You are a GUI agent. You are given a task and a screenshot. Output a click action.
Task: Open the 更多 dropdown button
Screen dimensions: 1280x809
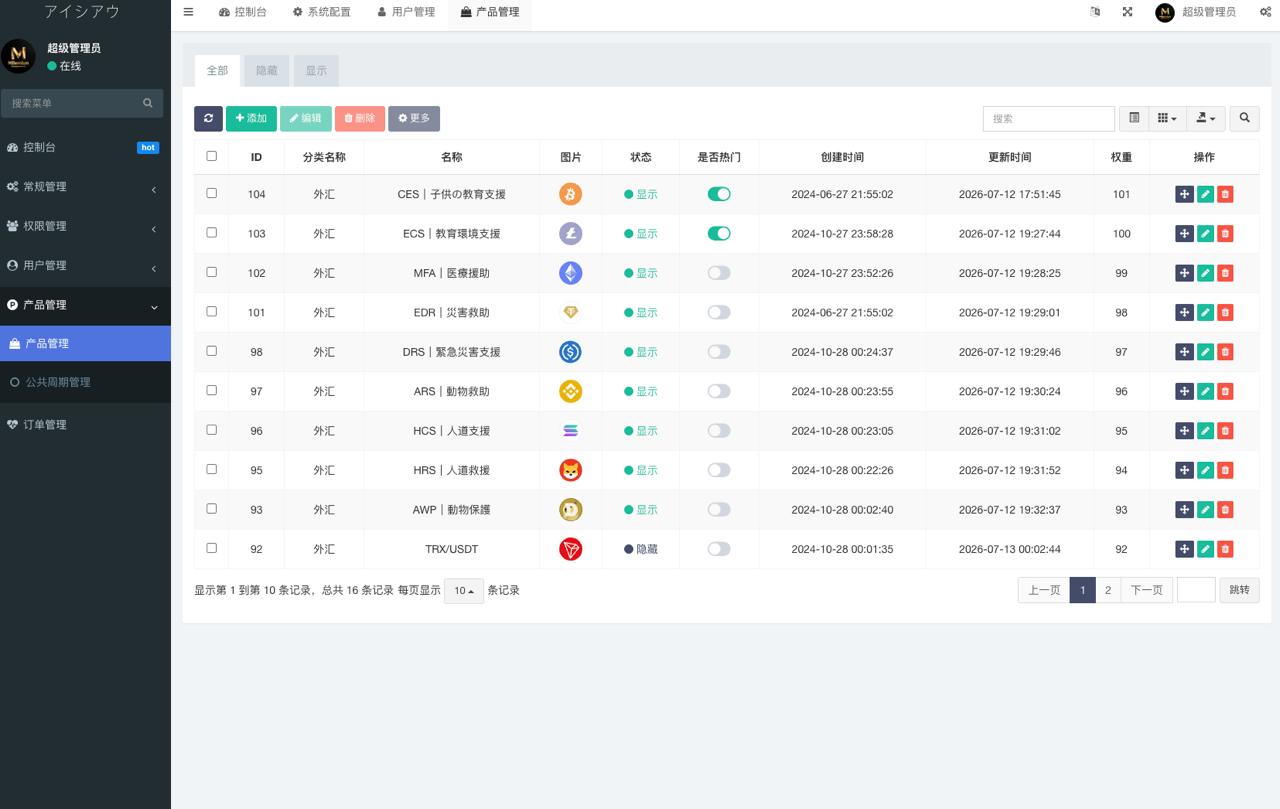[x=414, y=118]
